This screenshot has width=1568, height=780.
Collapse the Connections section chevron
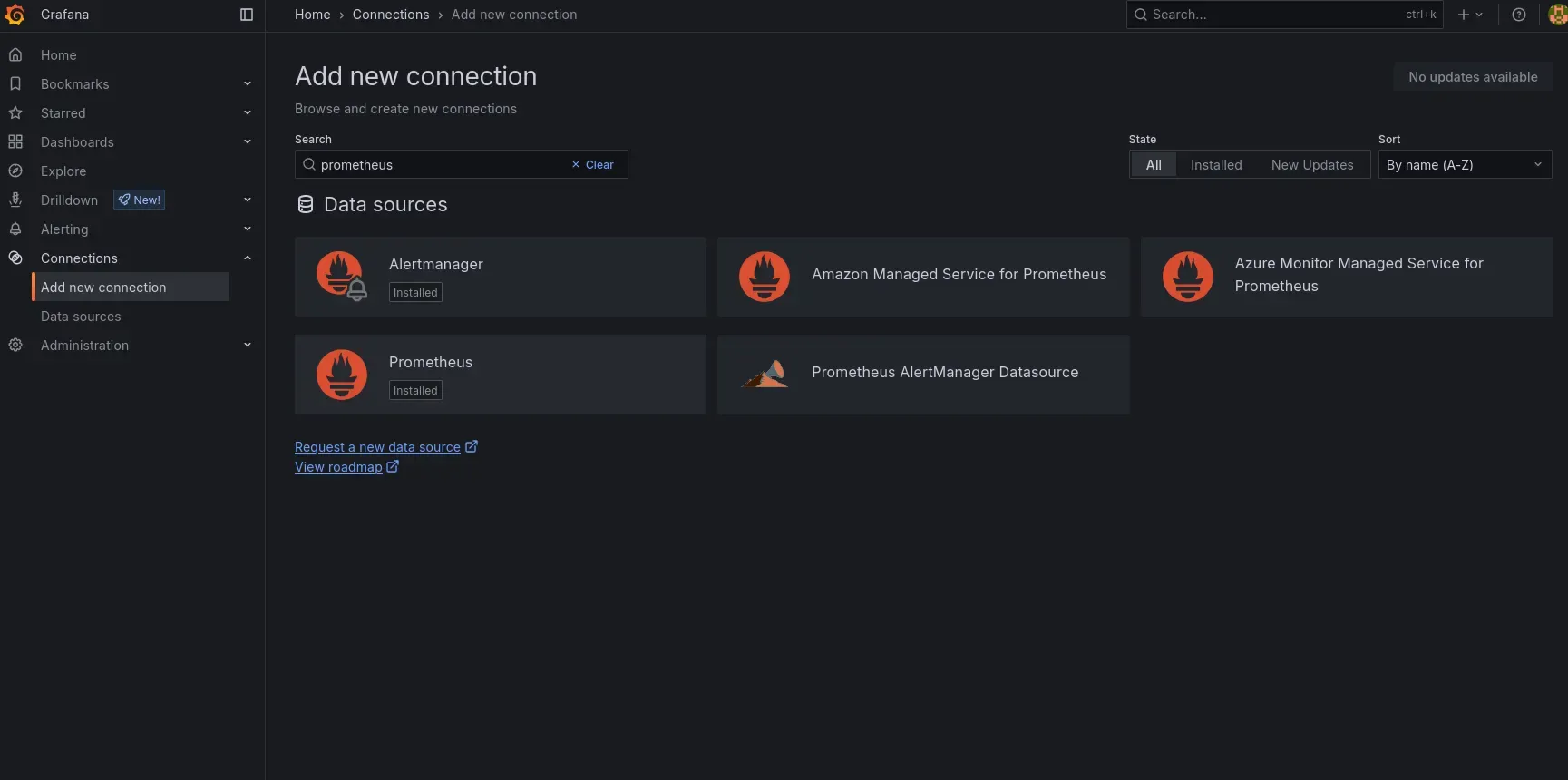(x=248, y=258)
